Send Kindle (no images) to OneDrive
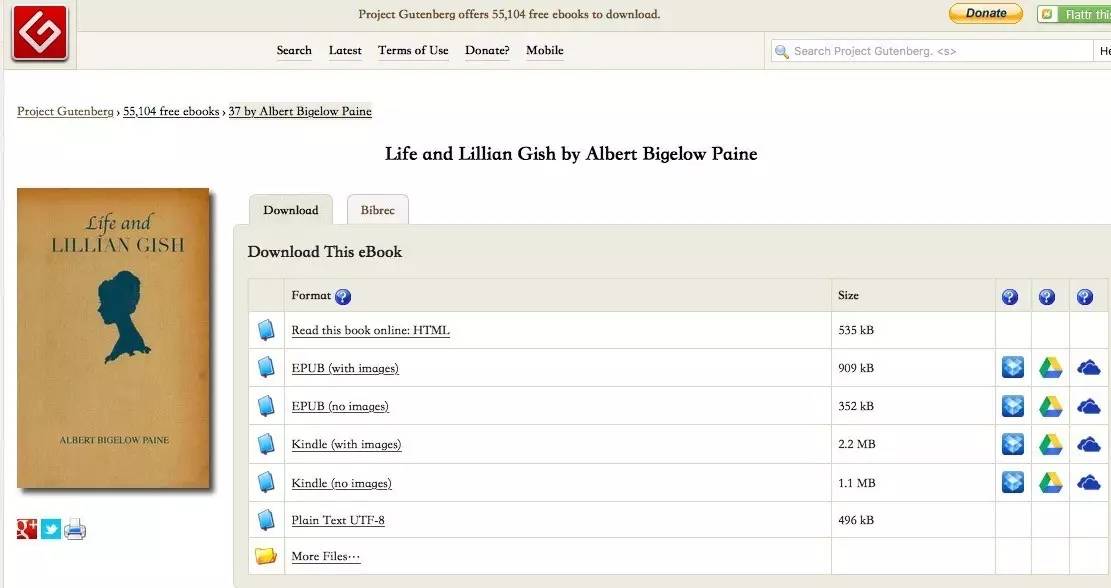Screen dimensions: 1111x588 point(1088,482)
